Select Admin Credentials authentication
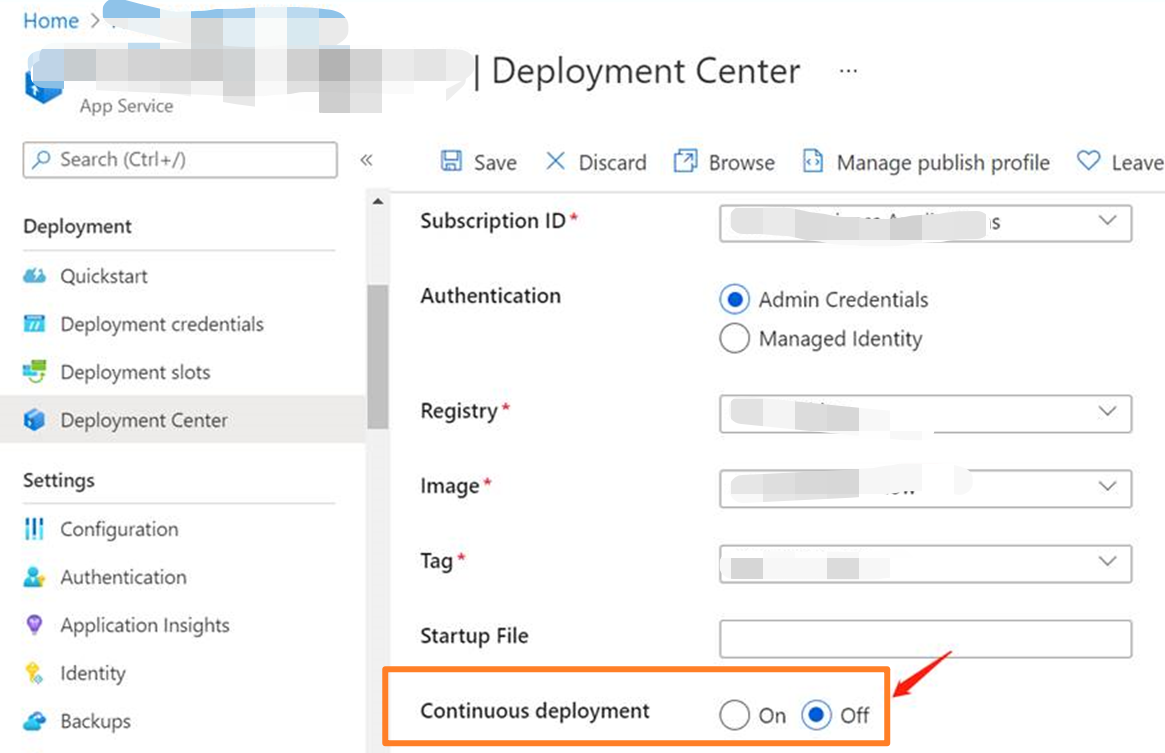The width and height of the screenshot is (1165, 753). (734, 299)
